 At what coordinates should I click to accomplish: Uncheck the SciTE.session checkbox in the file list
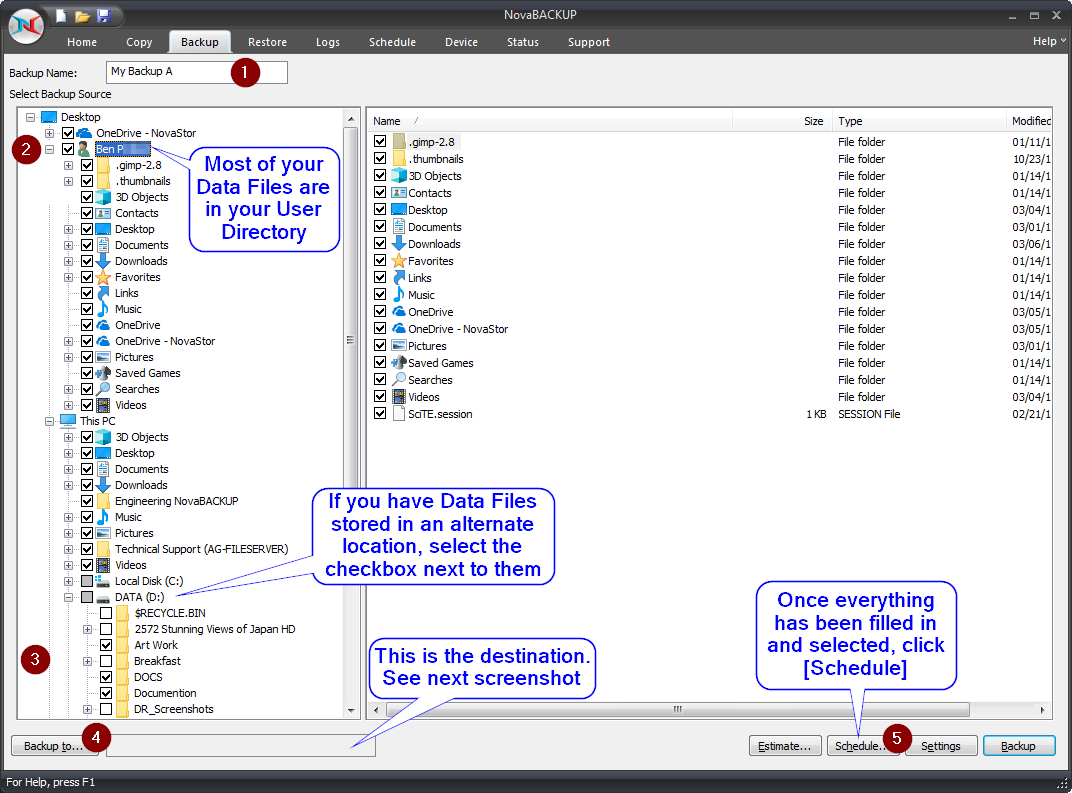(380, 414)
